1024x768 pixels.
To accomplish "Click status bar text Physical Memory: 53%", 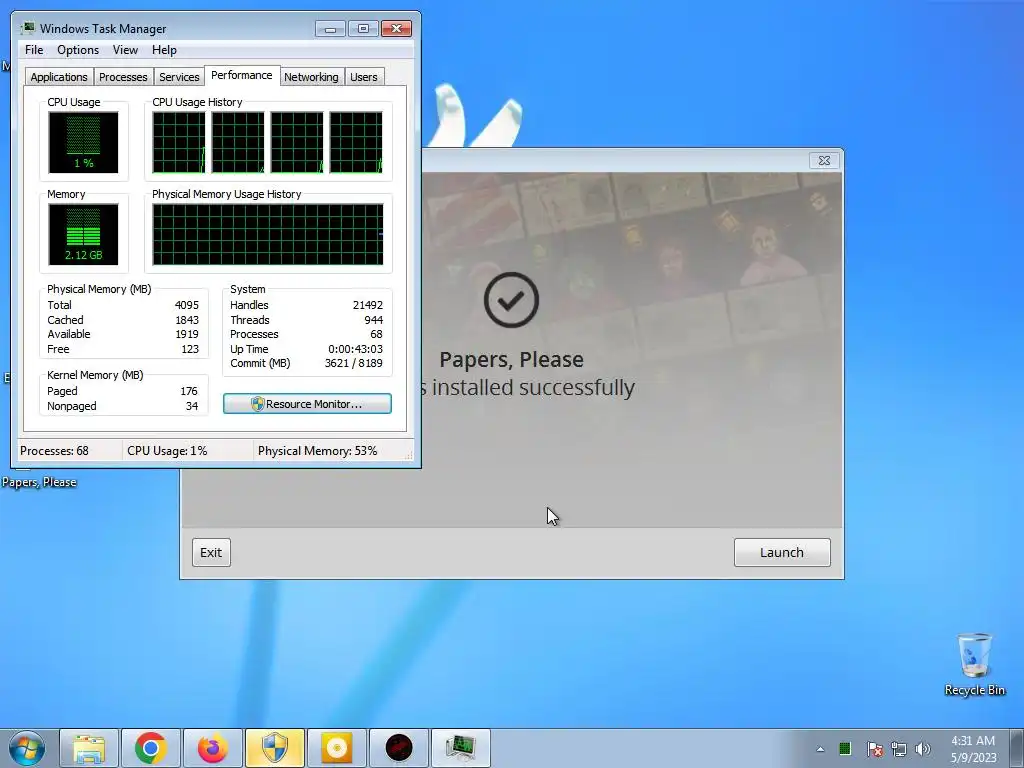I will (317, 451).
